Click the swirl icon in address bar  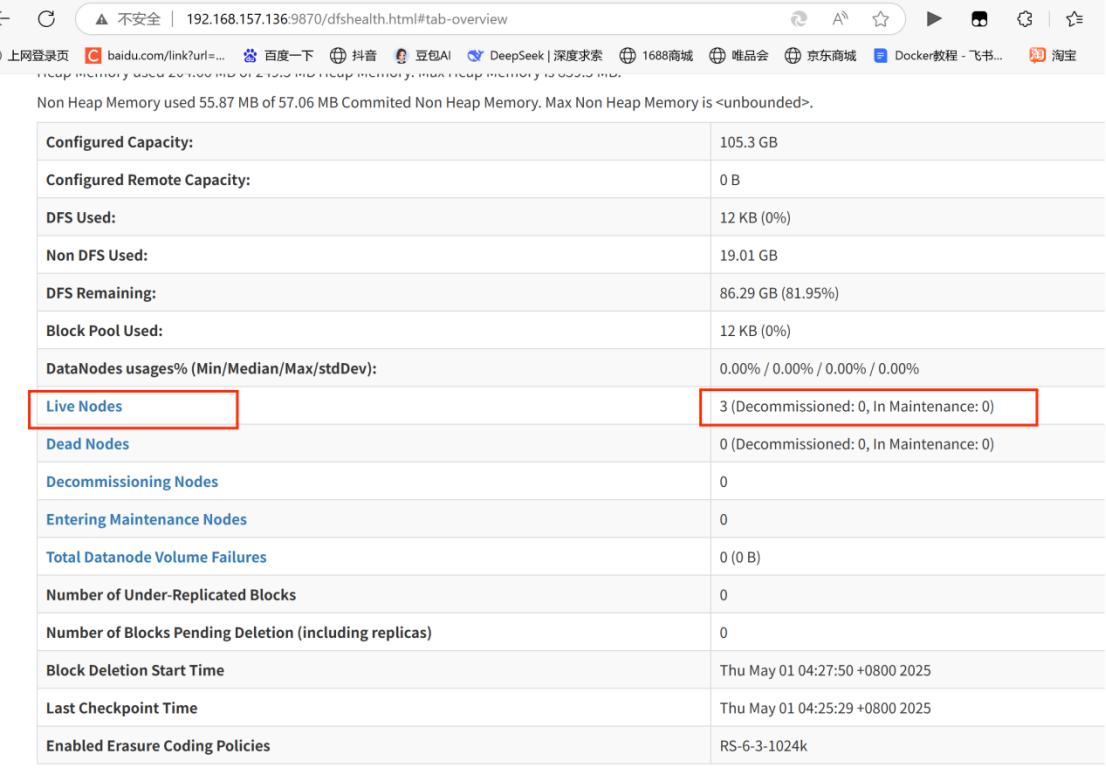(798, 19)
